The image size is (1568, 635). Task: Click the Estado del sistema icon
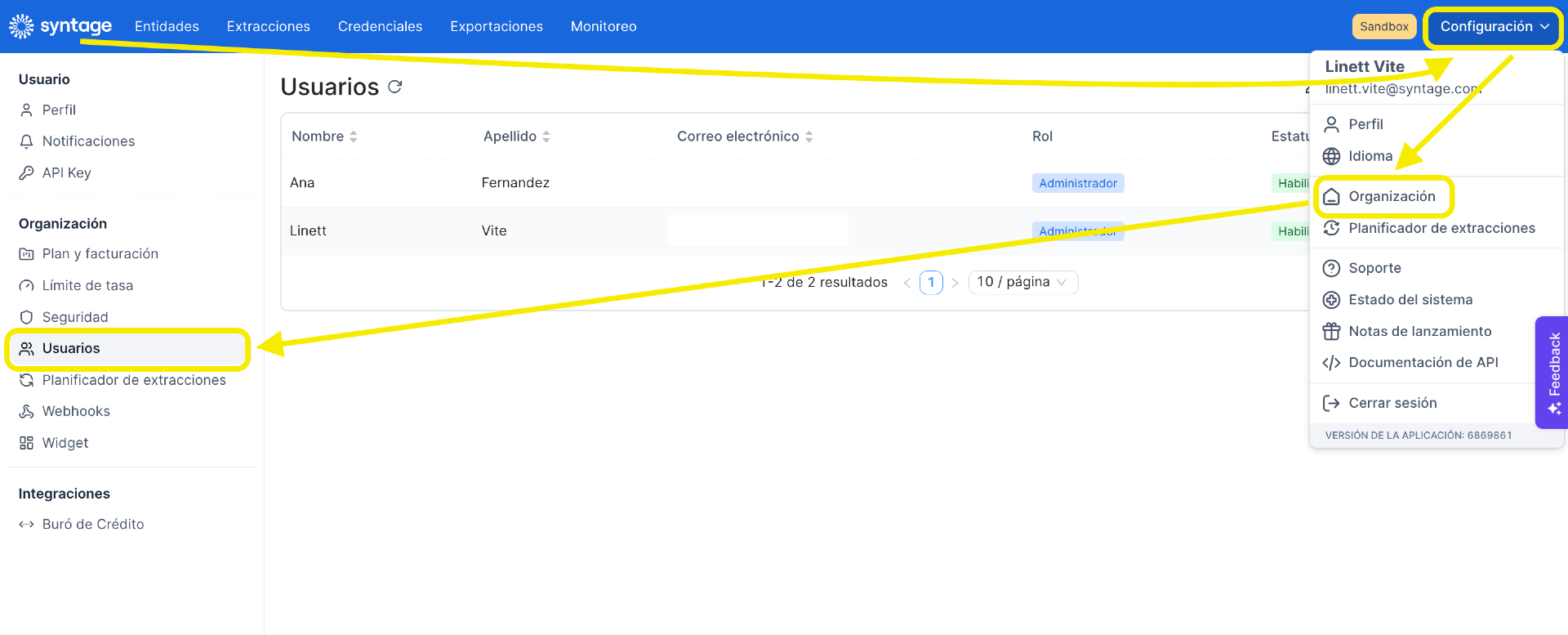[x=1331, y=300]
